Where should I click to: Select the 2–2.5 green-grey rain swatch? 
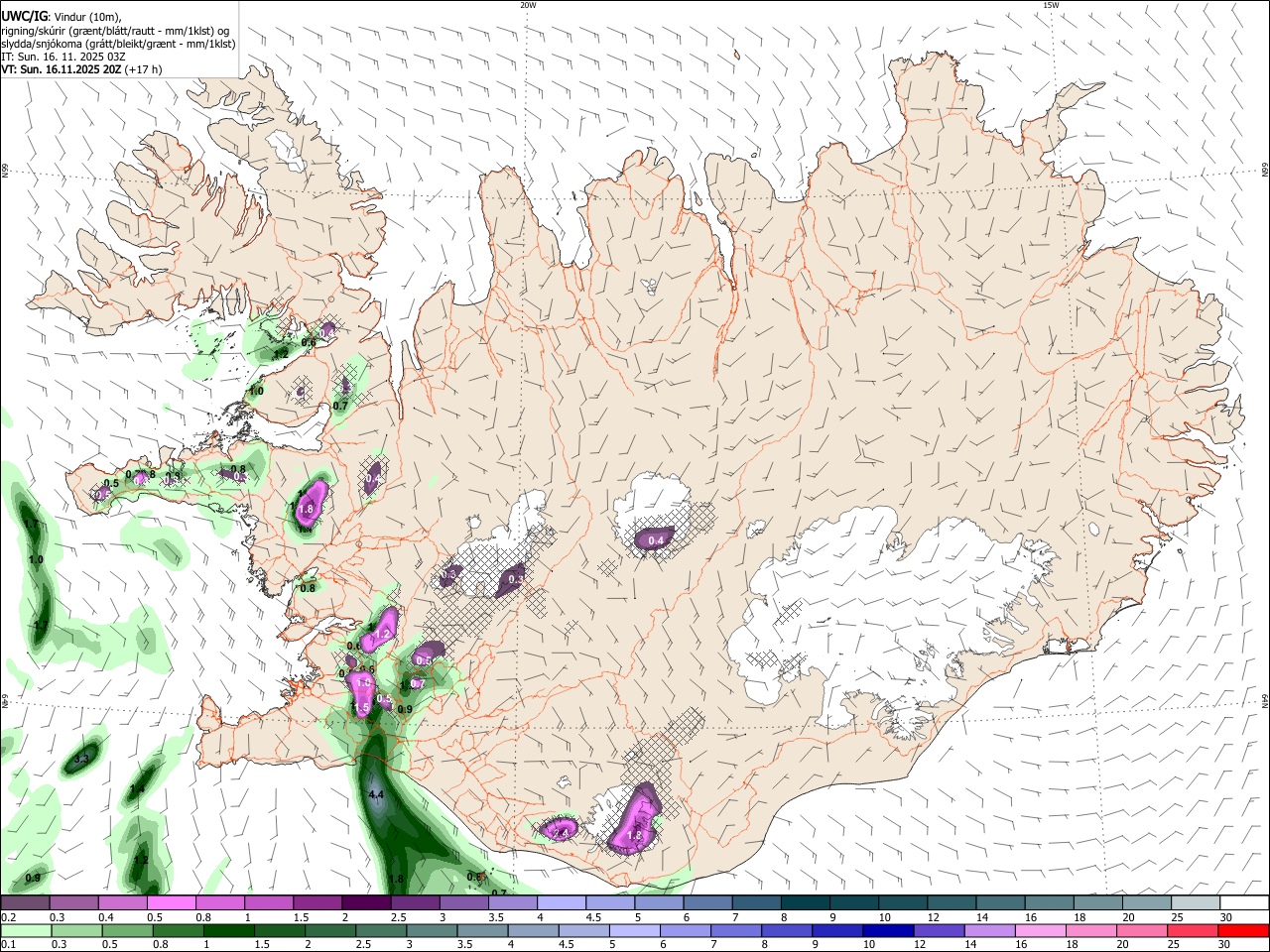[330, 931]
